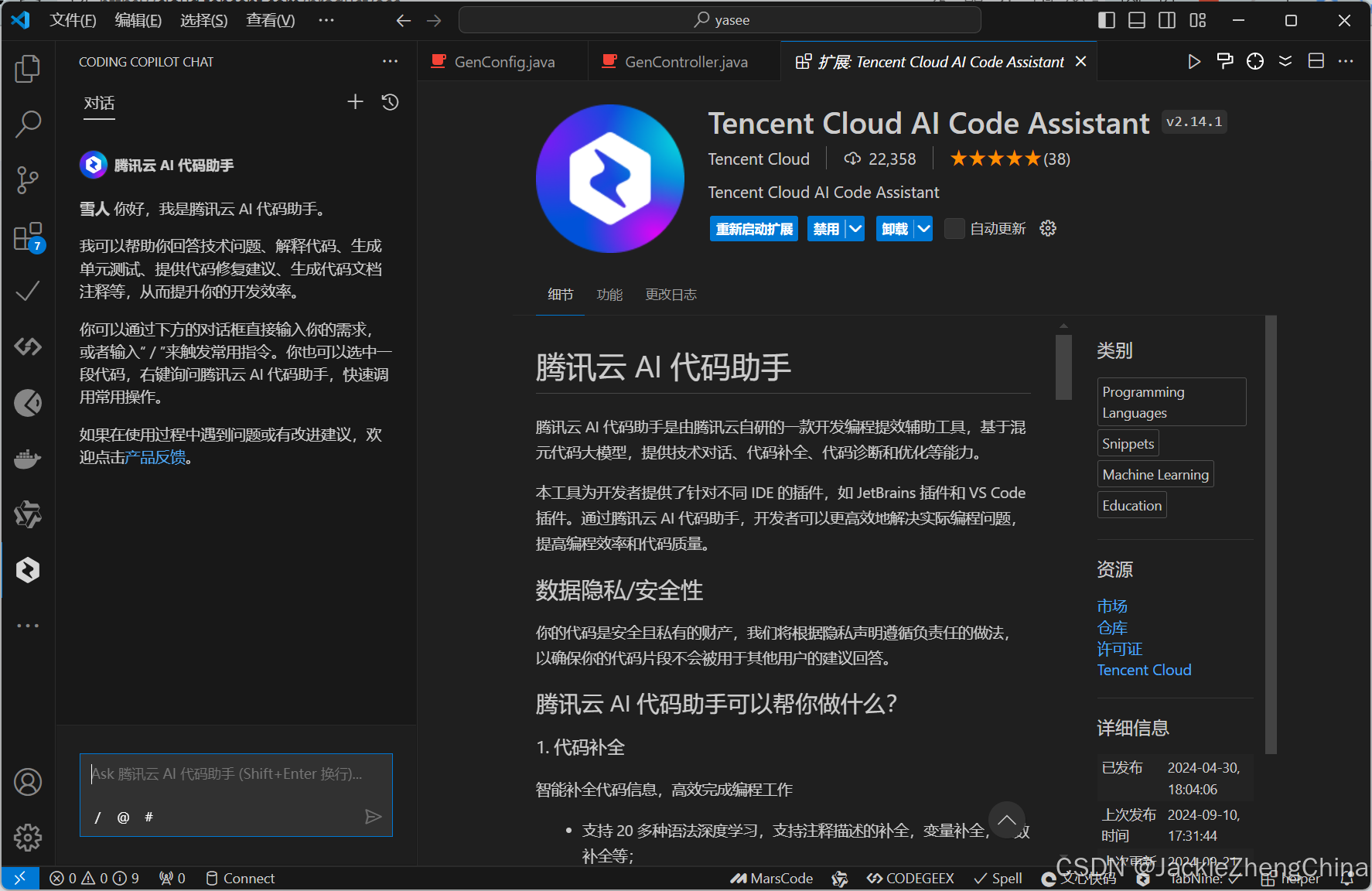1372x891 pixels.
Task: Toggle secondary side bar layout icon
Action: [x=1167, y=21]
